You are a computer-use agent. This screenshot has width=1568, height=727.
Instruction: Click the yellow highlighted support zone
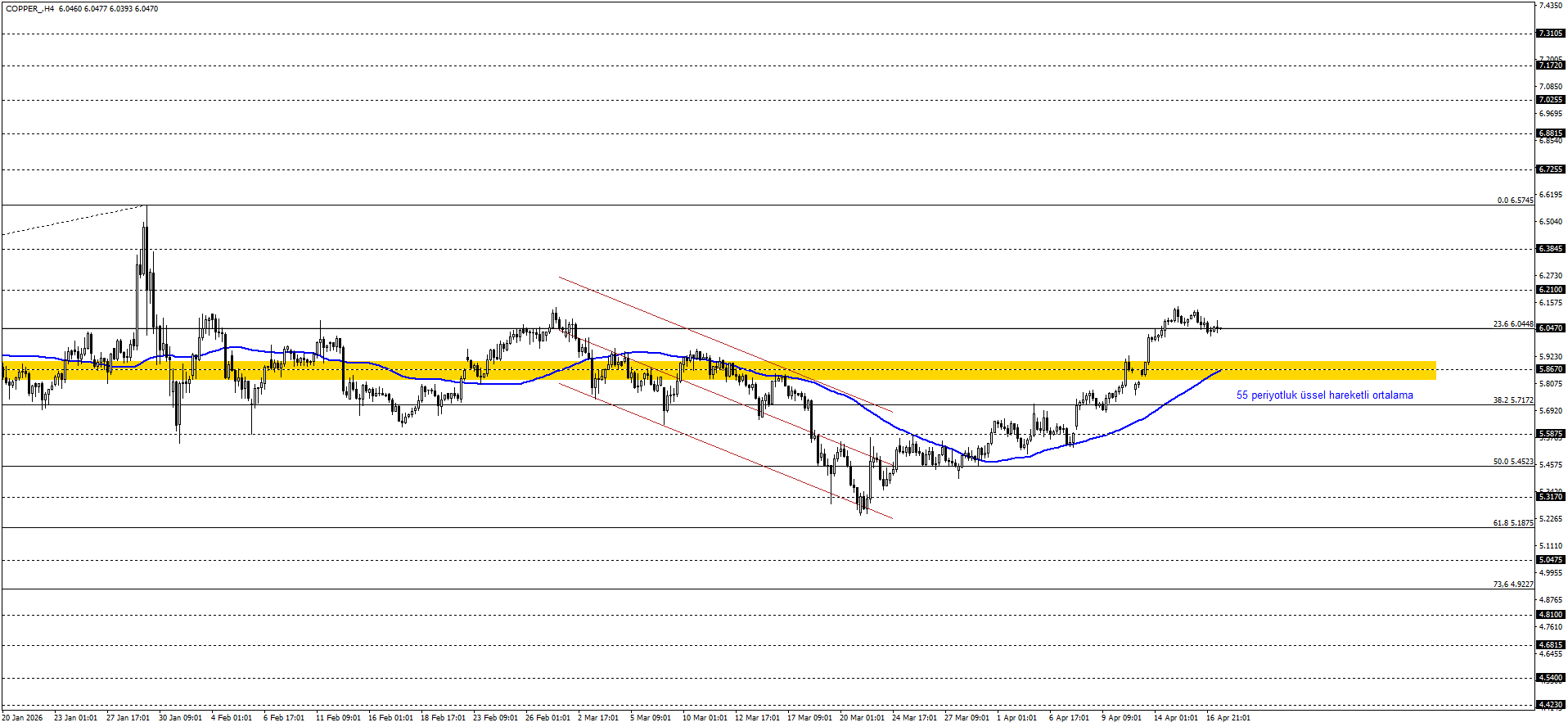click(1309, 370)
